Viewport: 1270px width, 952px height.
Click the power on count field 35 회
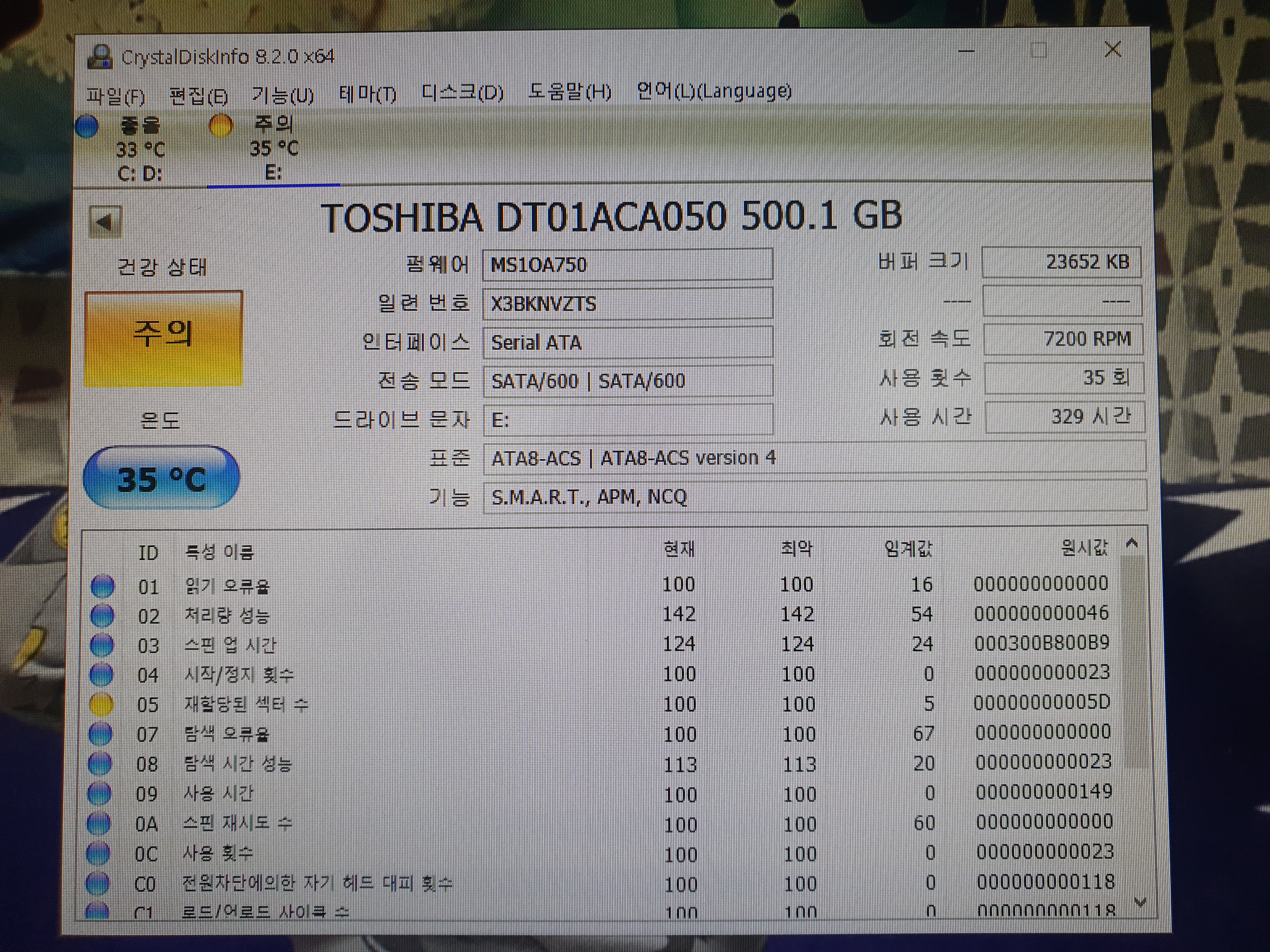pyautogui.click(x=1064, y=377)
